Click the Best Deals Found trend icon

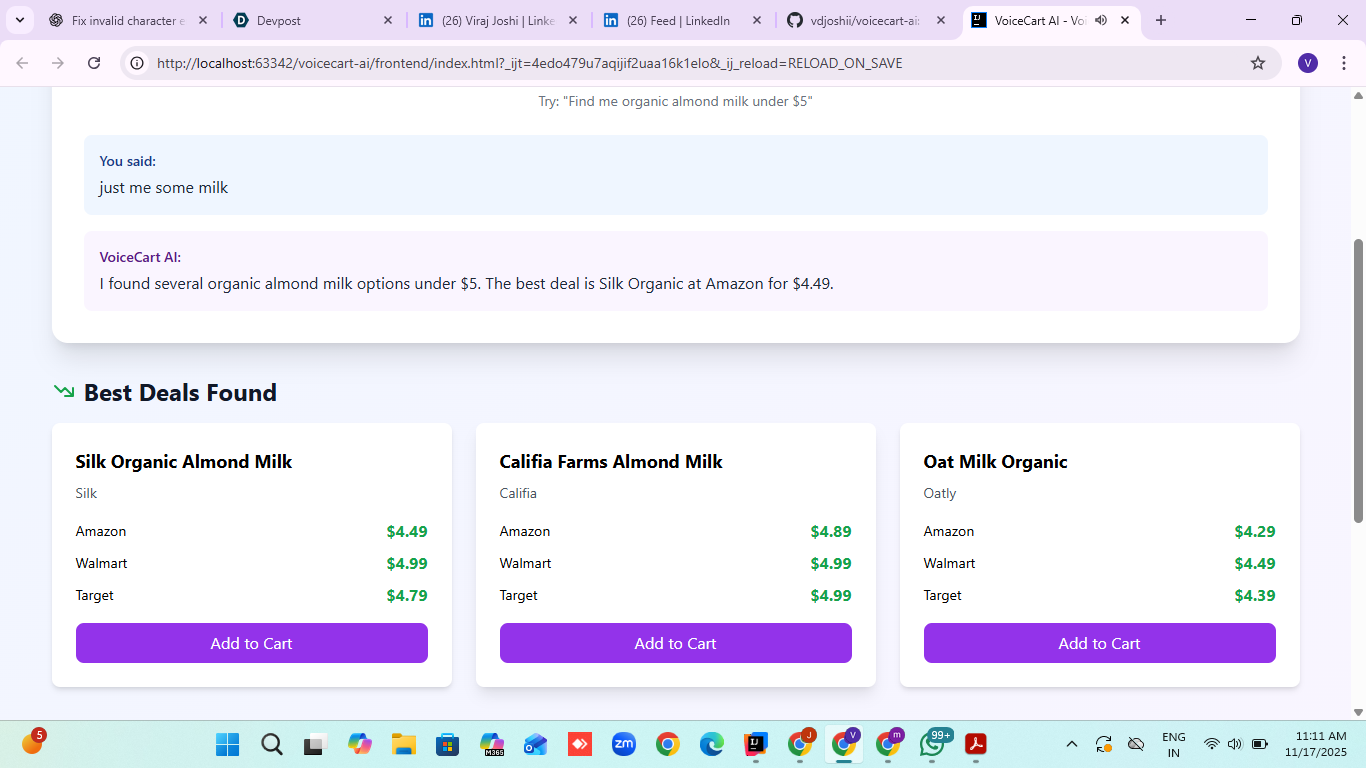(64, 392)
